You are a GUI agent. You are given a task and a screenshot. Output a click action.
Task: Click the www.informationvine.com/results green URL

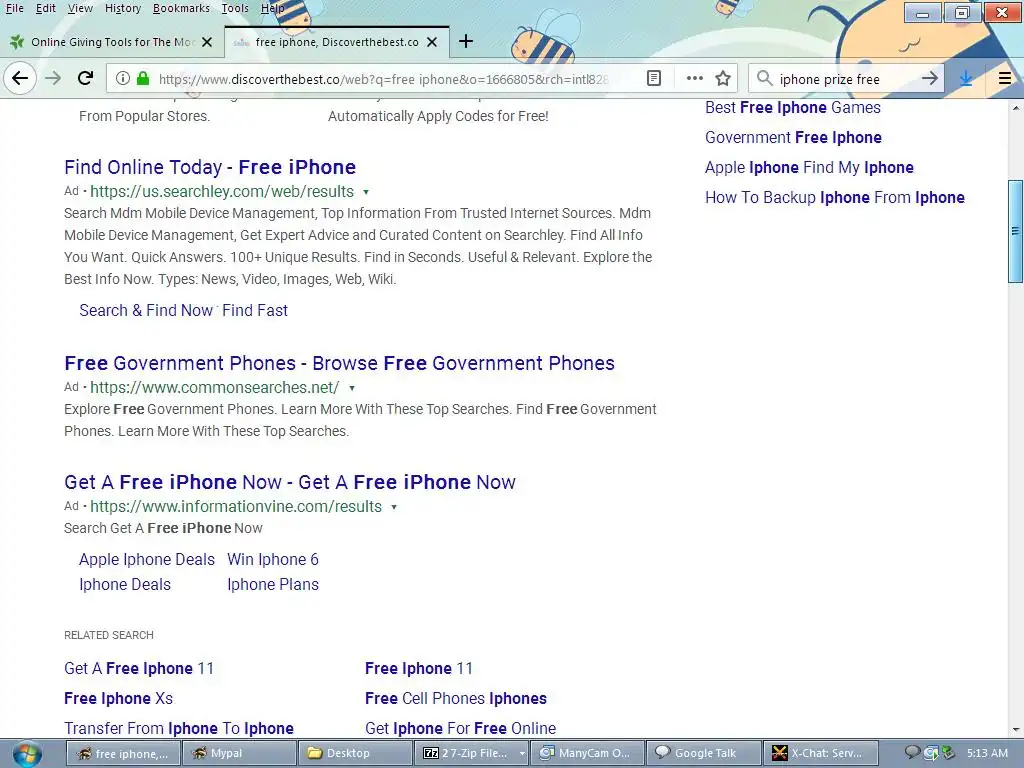coord(236,507)
